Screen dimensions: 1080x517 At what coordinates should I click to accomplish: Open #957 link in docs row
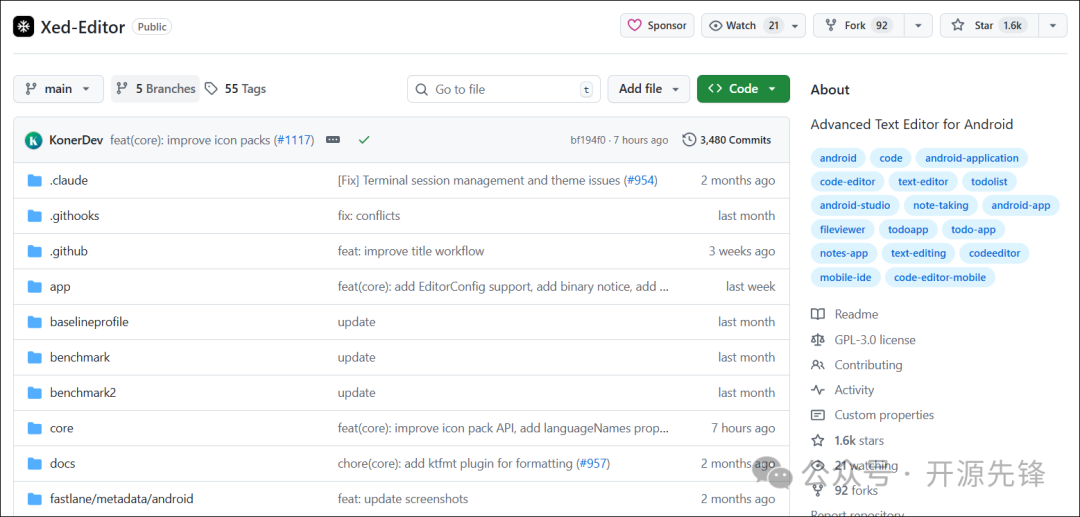(x=593, y=463)
